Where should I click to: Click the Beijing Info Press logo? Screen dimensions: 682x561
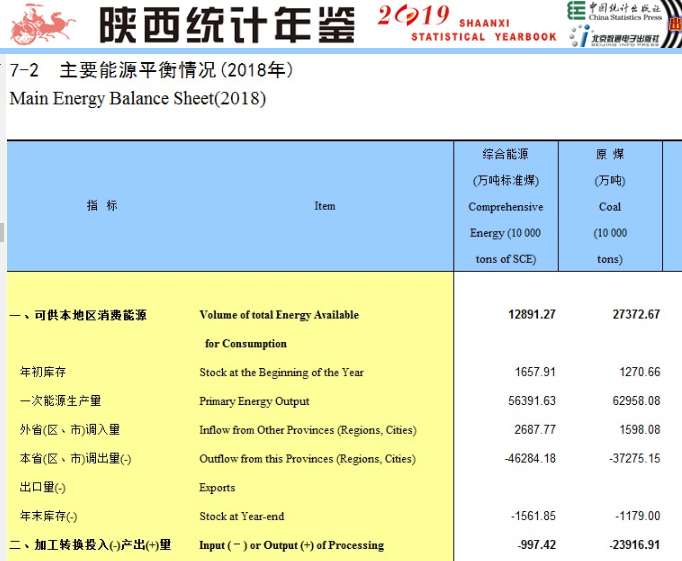pos(614,37)
